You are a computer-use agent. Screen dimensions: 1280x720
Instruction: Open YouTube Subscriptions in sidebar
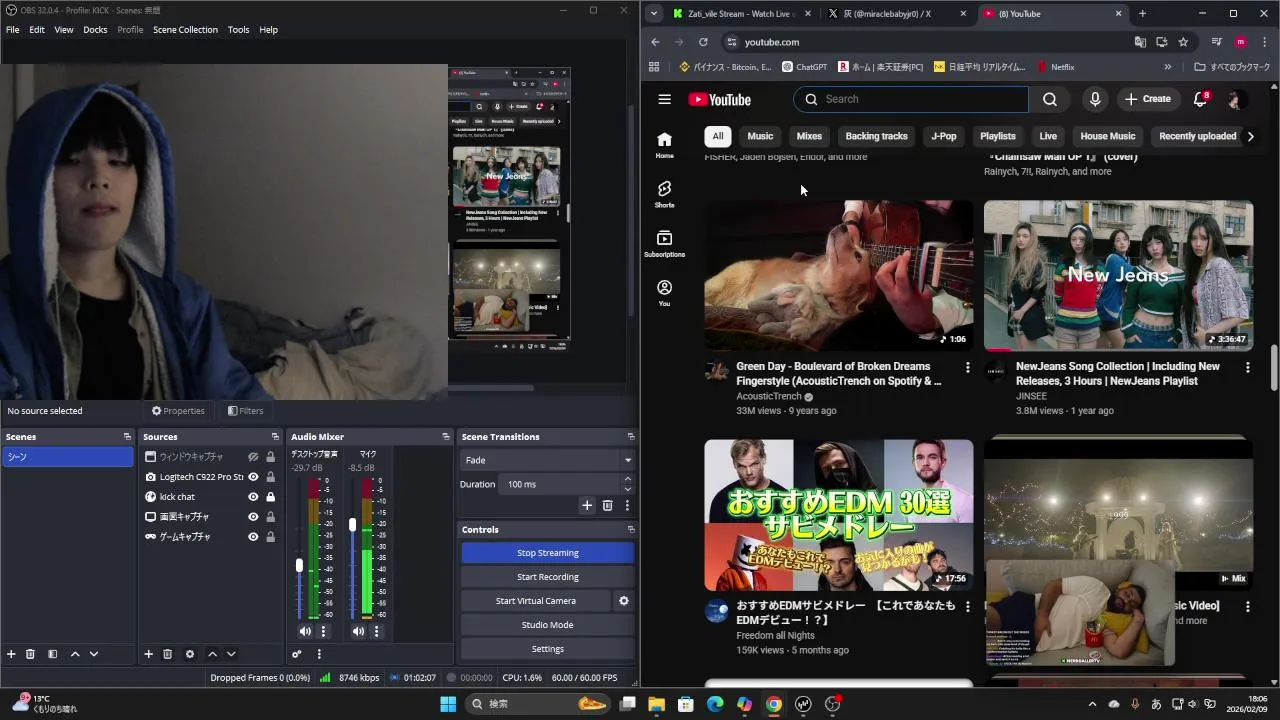click(x=664, y=243)
